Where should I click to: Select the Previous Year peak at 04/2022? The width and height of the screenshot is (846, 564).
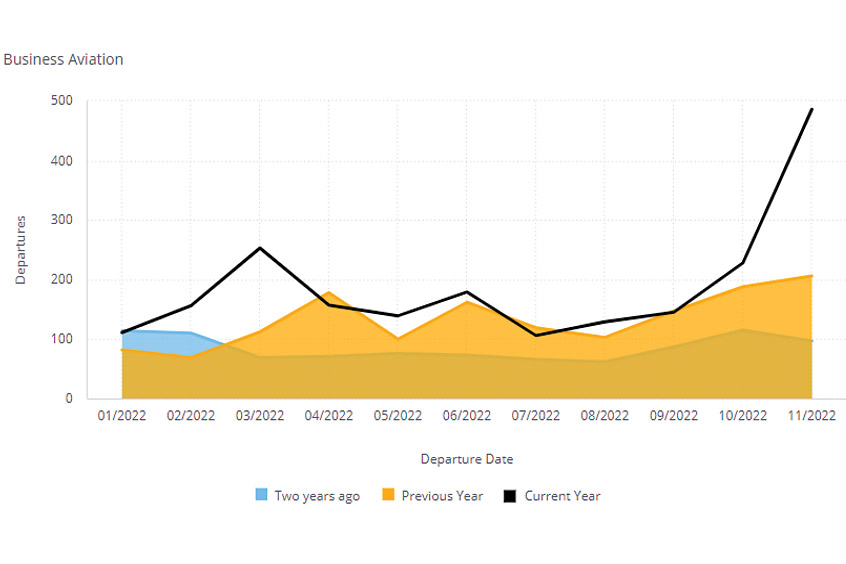click(329, 292)
